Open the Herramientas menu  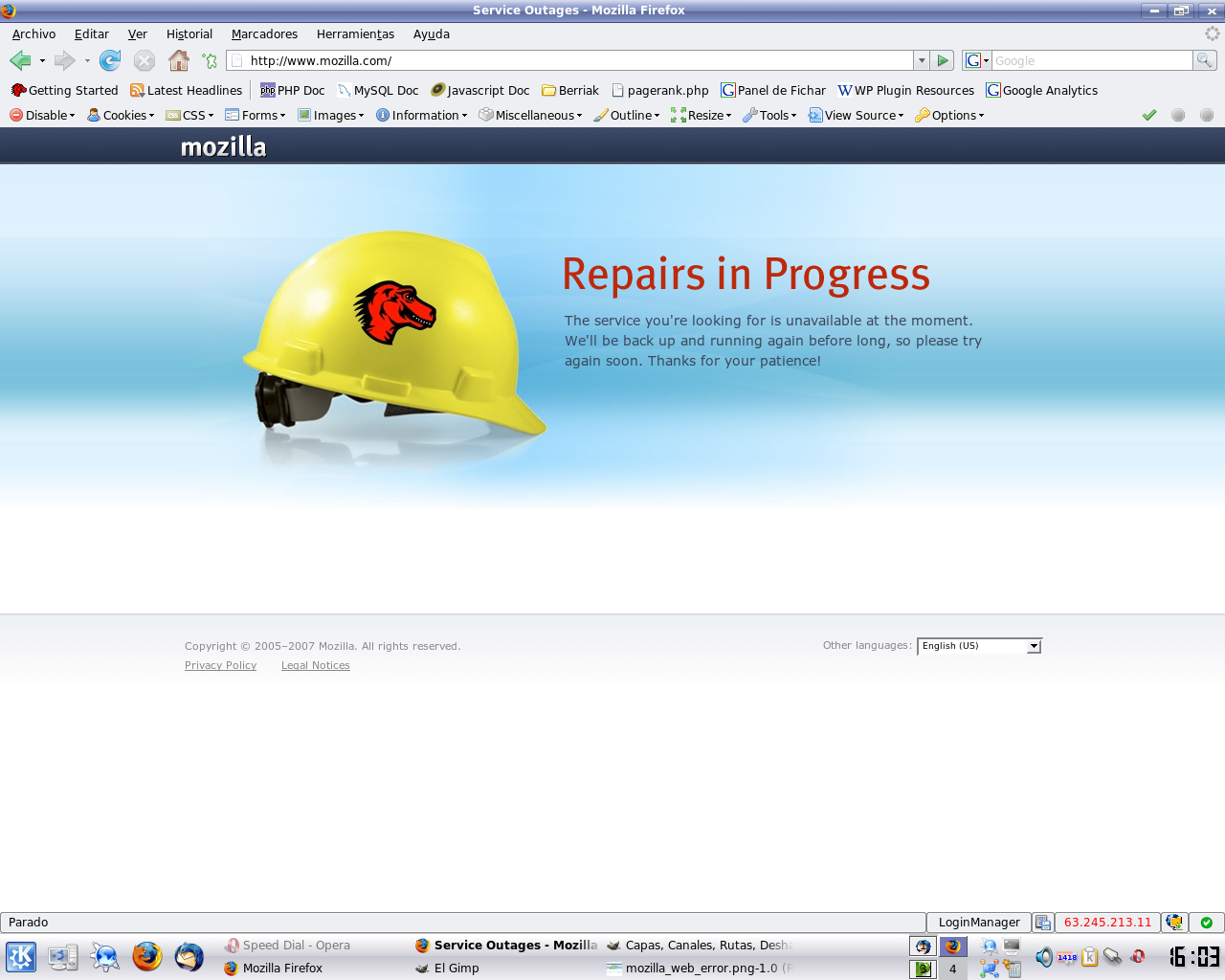click(355, 33)
